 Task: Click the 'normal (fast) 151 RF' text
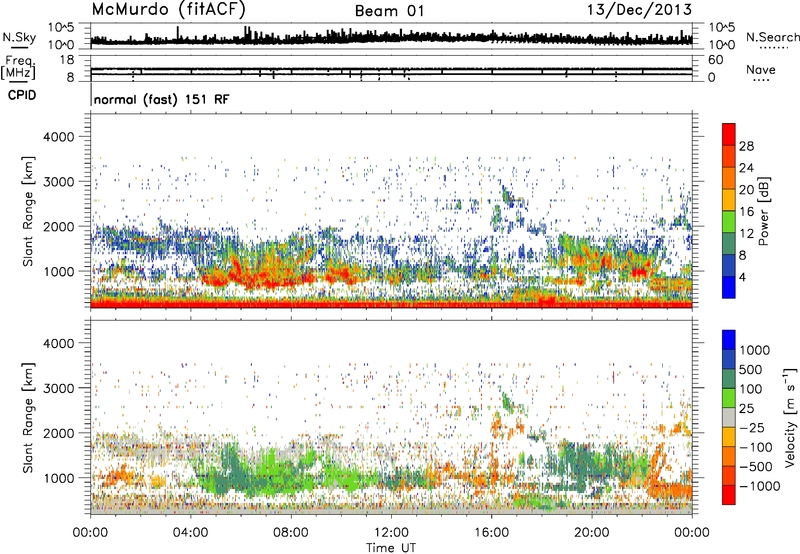click(x=161, y=99)
